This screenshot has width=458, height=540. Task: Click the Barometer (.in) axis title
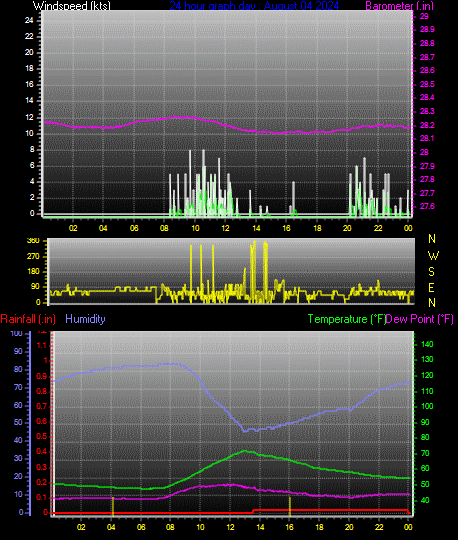pyautogui.click(x=399, y=6)
